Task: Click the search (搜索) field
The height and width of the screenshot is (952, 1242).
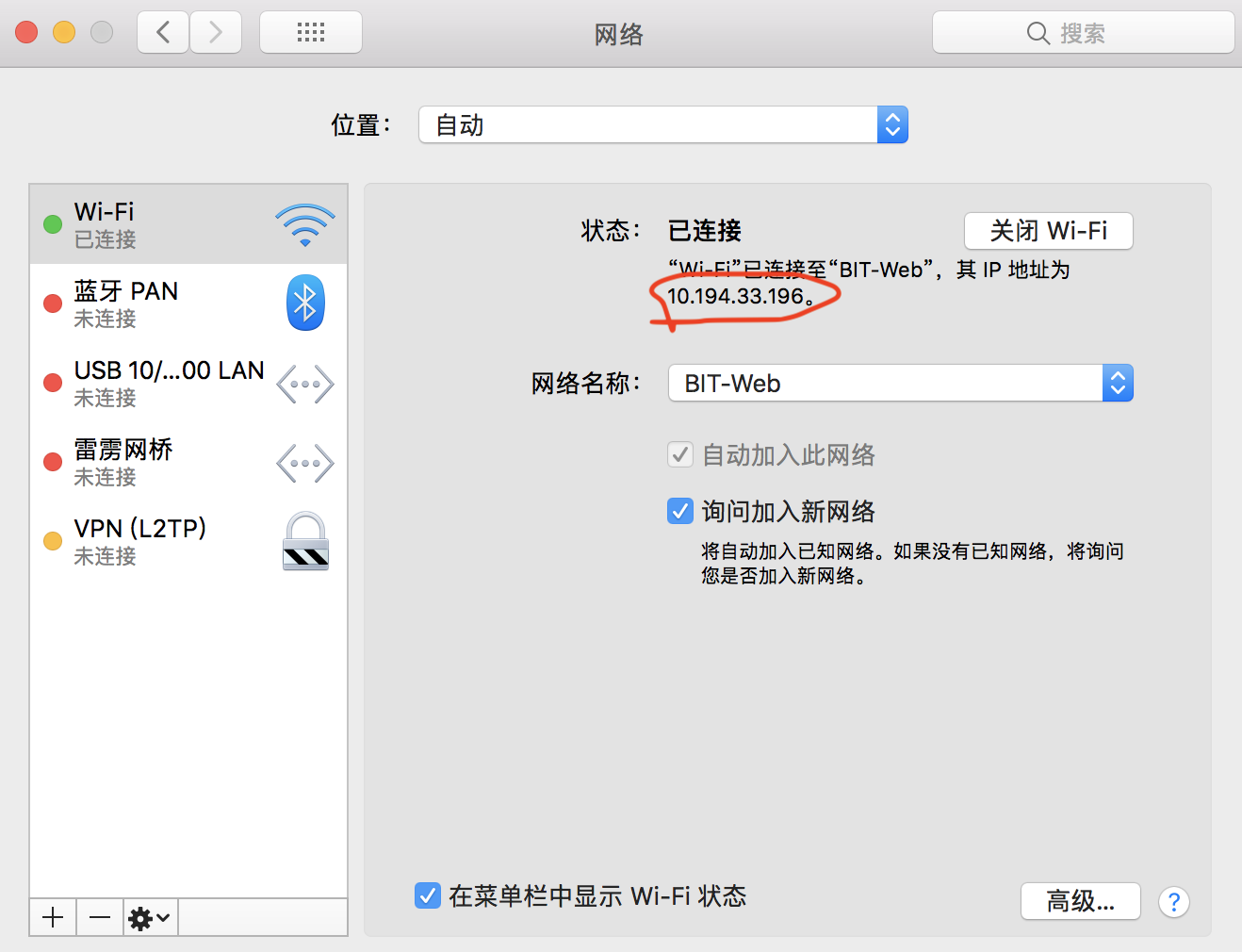Action: [x=1082, y=31]
